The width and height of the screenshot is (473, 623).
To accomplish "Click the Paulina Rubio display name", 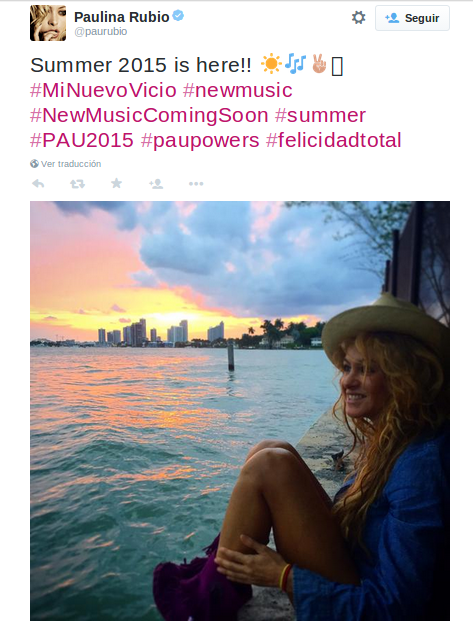I will (x=122, y=17).
